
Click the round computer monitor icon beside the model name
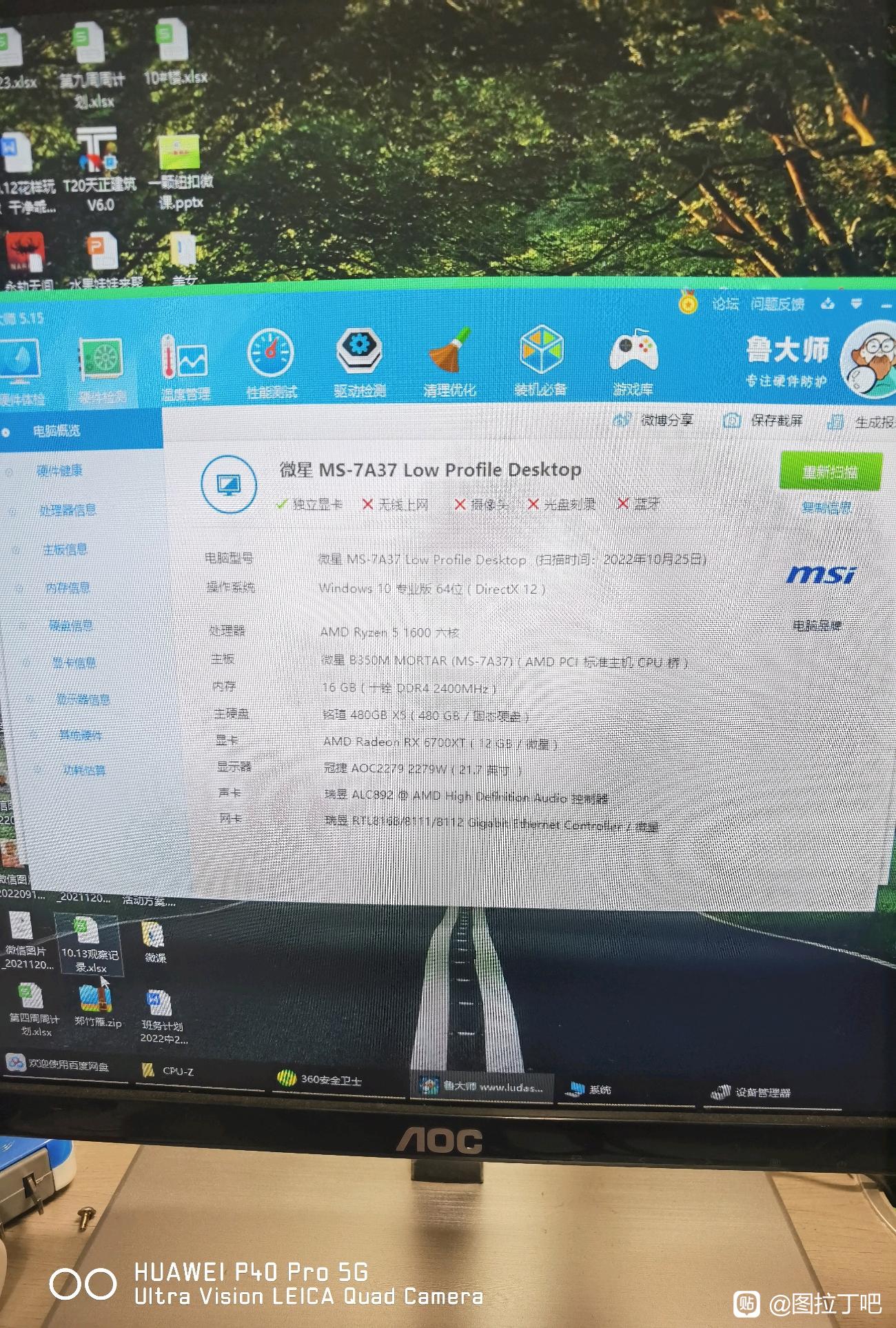[228, 484]
